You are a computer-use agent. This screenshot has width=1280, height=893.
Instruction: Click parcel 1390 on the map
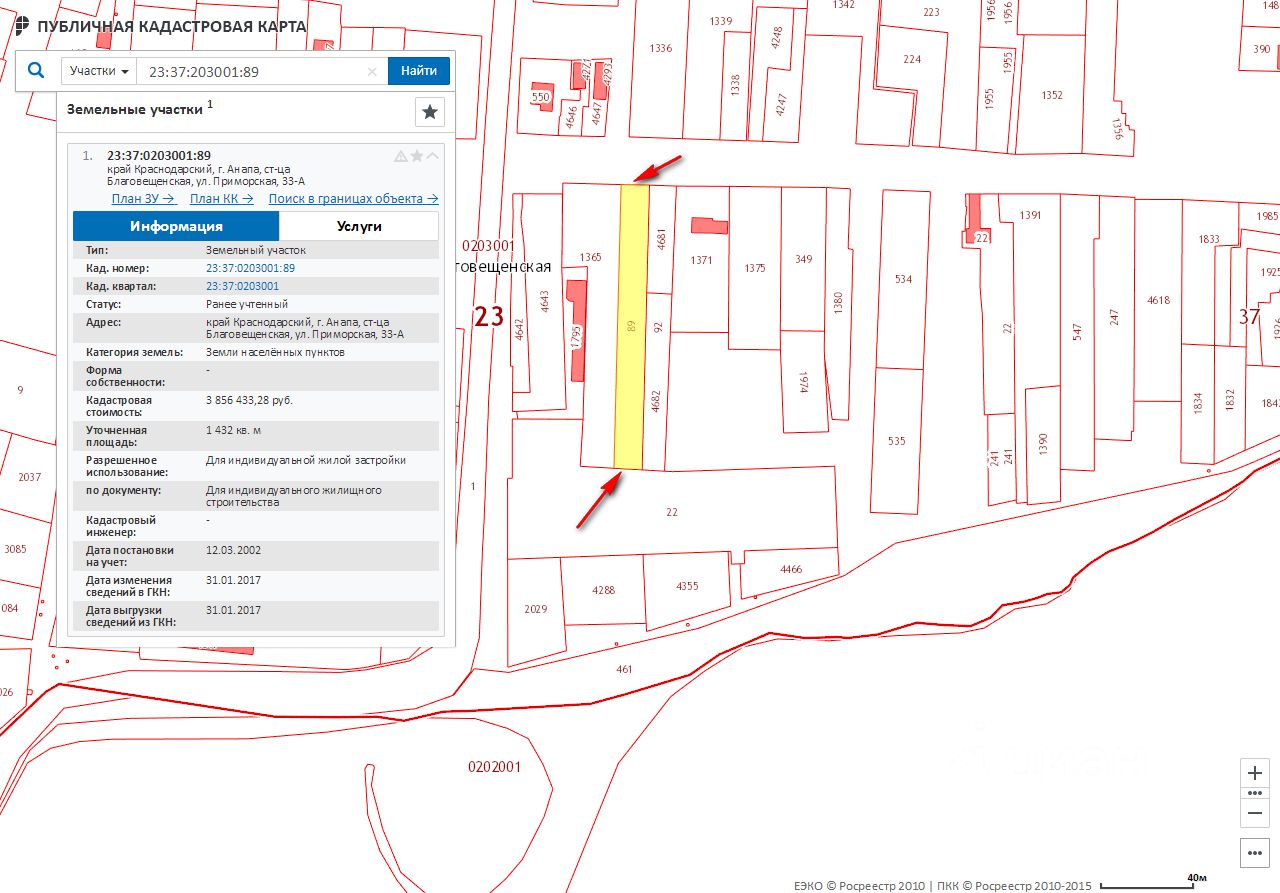click(x=1042, y=445)
